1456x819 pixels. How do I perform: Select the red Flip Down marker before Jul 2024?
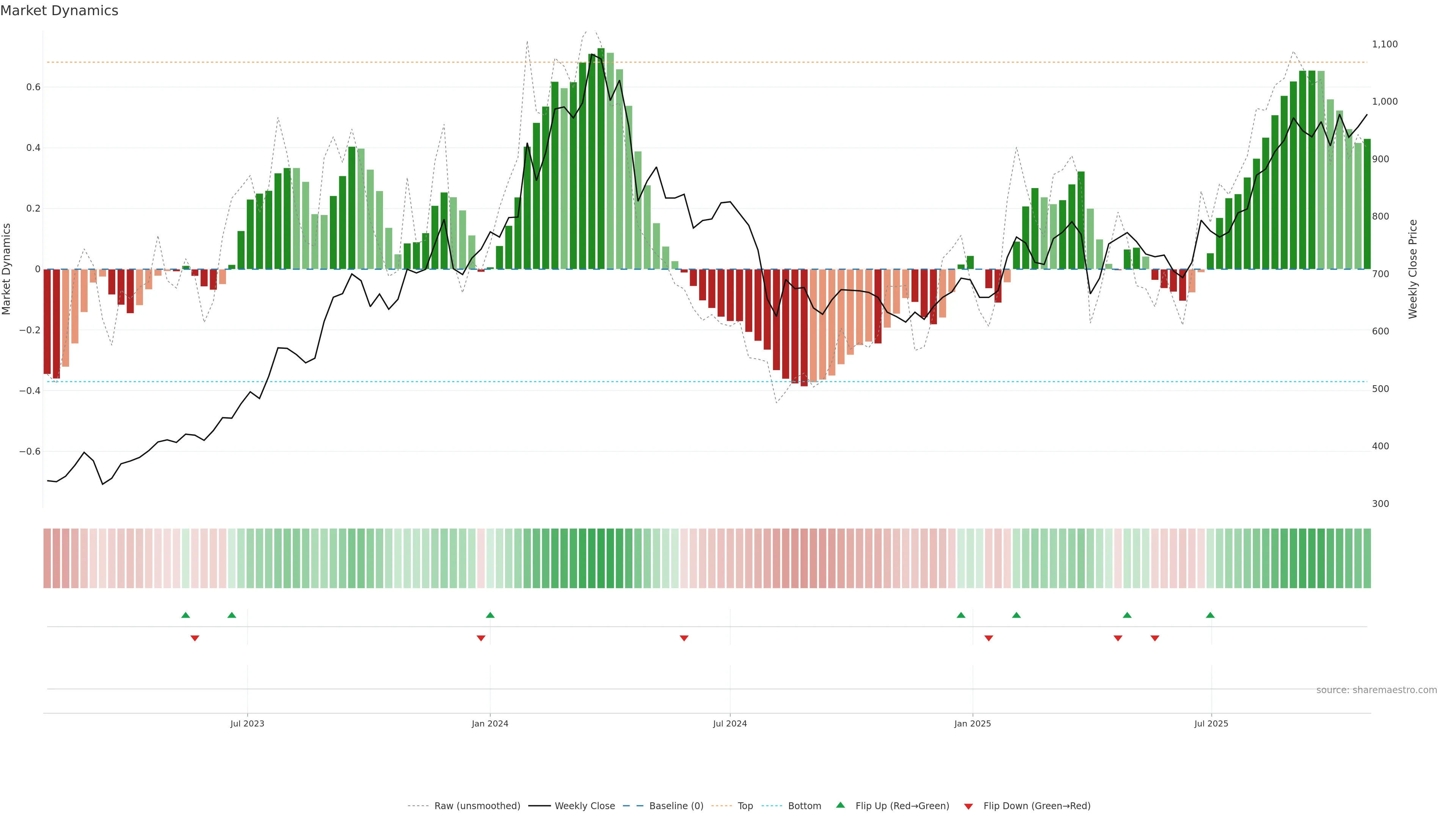(684, 638)
